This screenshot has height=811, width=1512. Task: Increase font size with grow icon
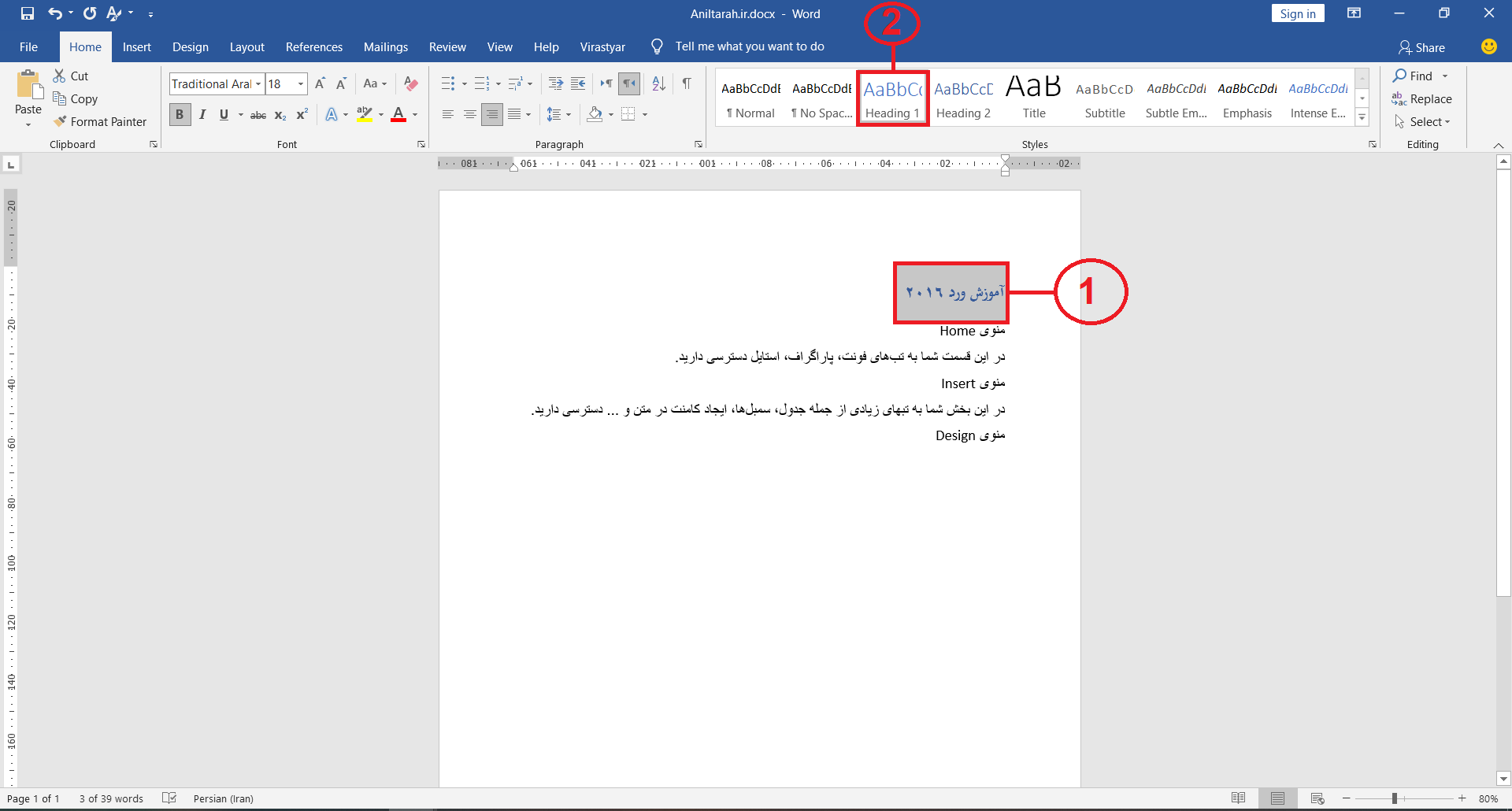coord(320,83)
